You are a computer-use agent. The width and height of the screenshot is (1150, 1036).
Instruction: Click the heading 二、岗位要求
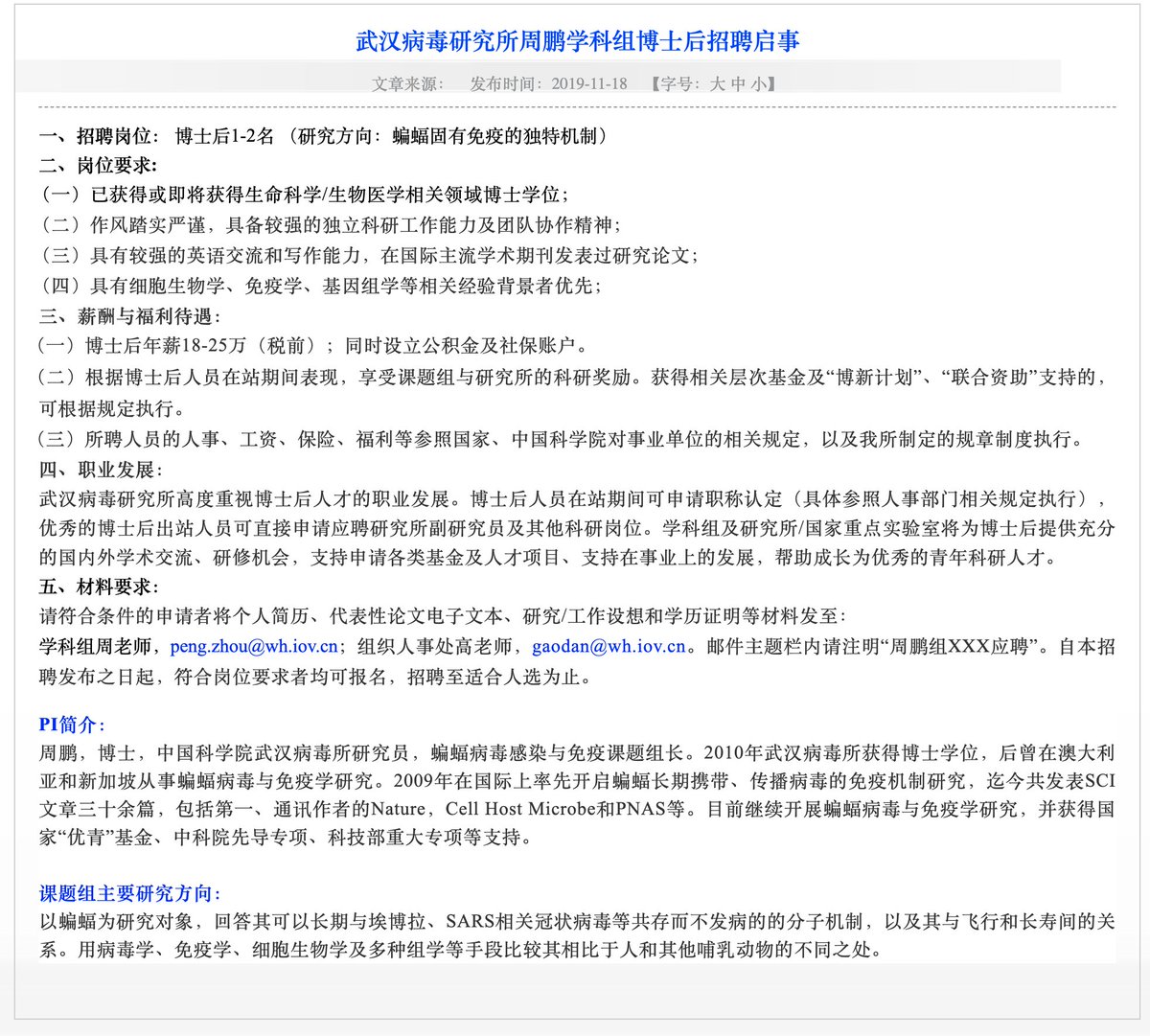pyautogui.click(x=98, y=166)
